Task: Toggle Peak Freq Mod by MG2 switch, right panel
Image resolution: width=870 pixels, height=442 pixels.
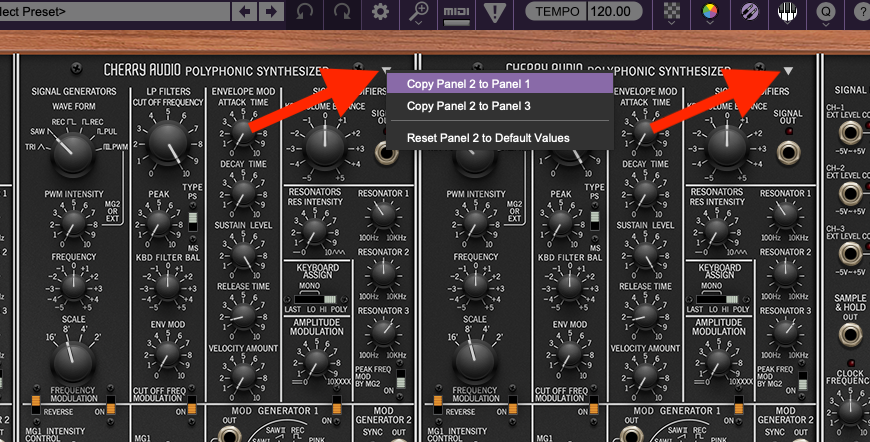Action: (x=802, y=380)
